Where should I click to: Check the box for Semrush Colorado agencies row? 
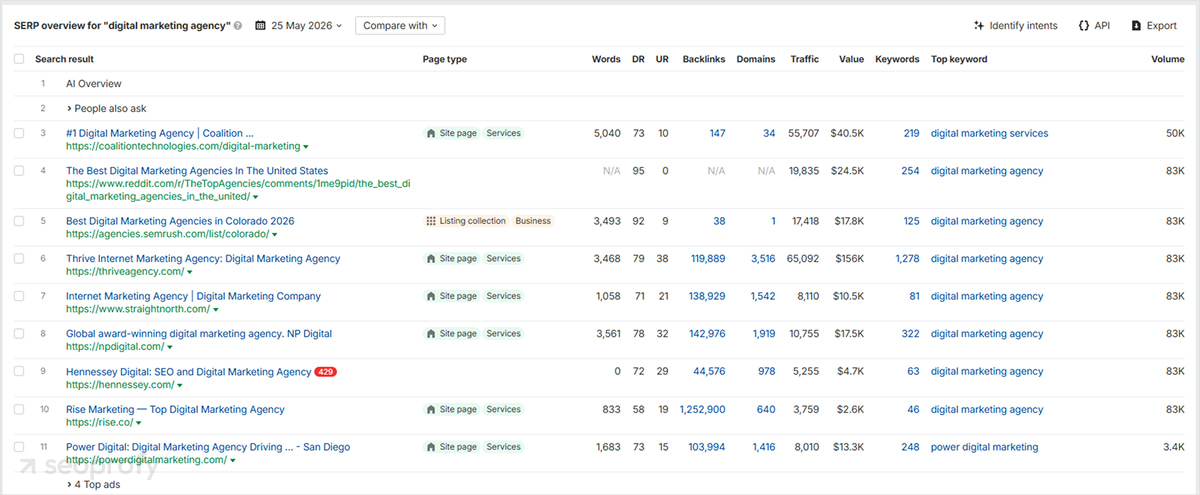coord(20,221)
